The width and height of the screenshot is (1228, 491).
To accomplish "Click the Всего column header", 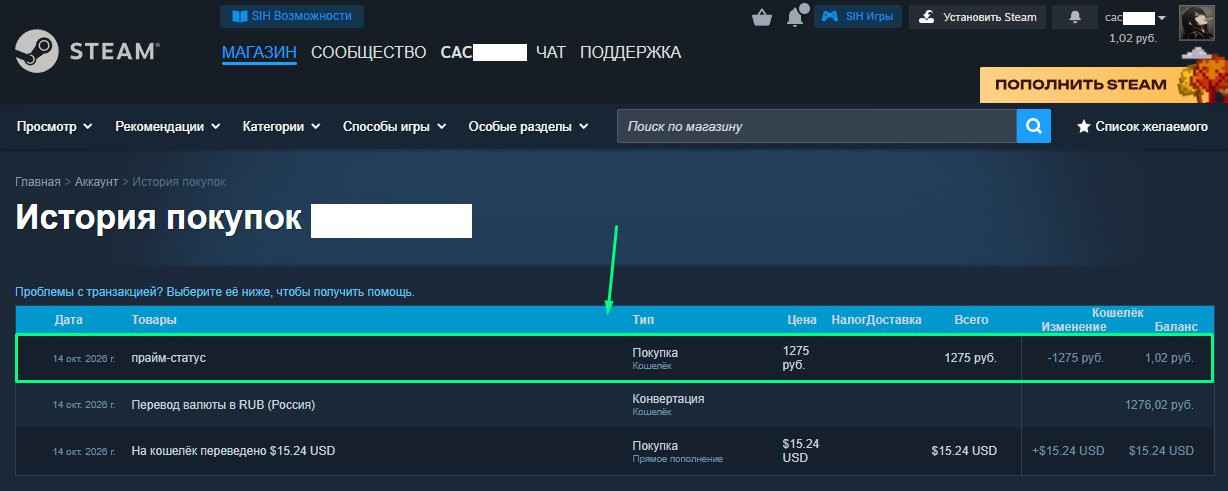I will [971, 320].
